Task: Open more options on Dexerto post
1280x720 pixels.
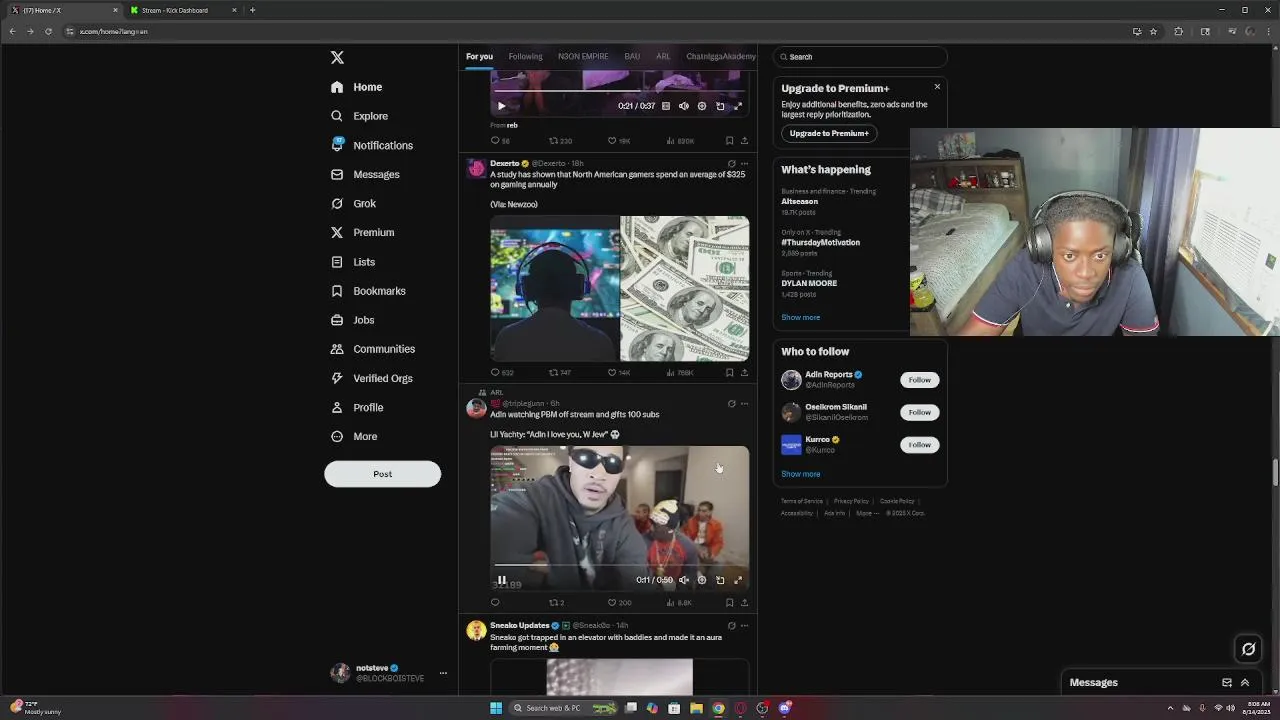Action: pos(744,163)
